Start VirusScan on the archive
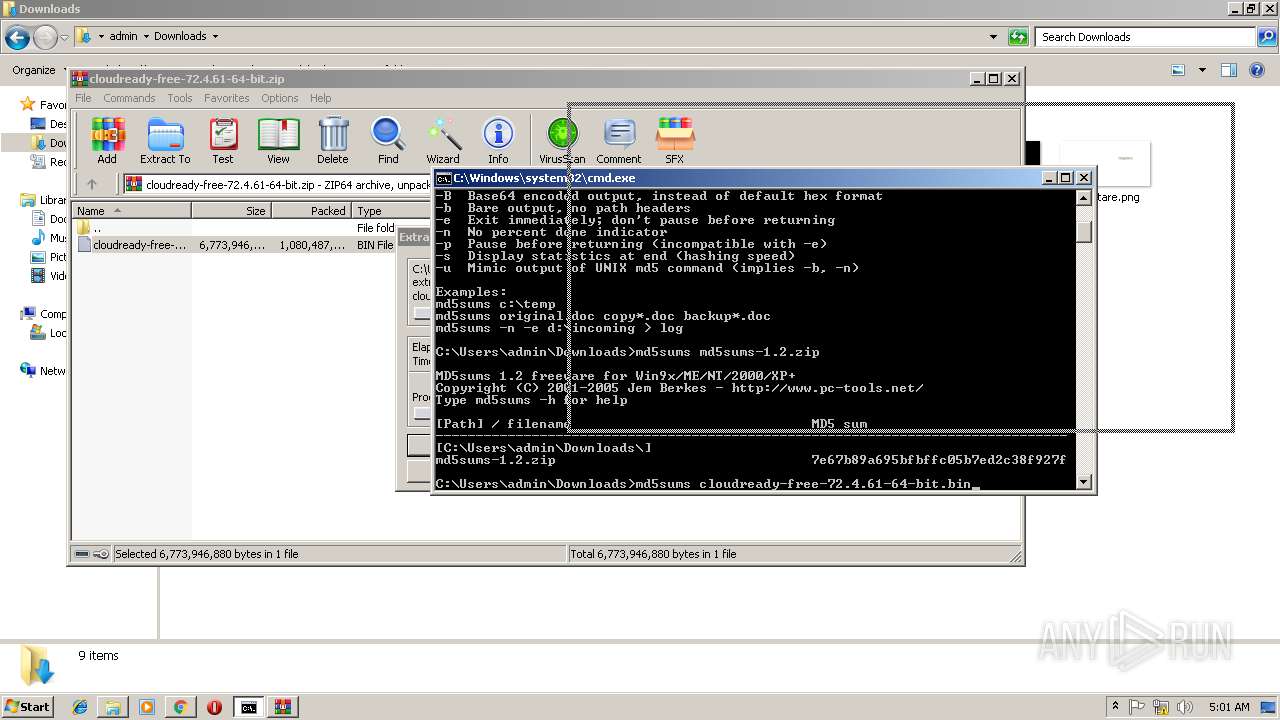This screenshot has width=1280, height=720. click(562, 140)
